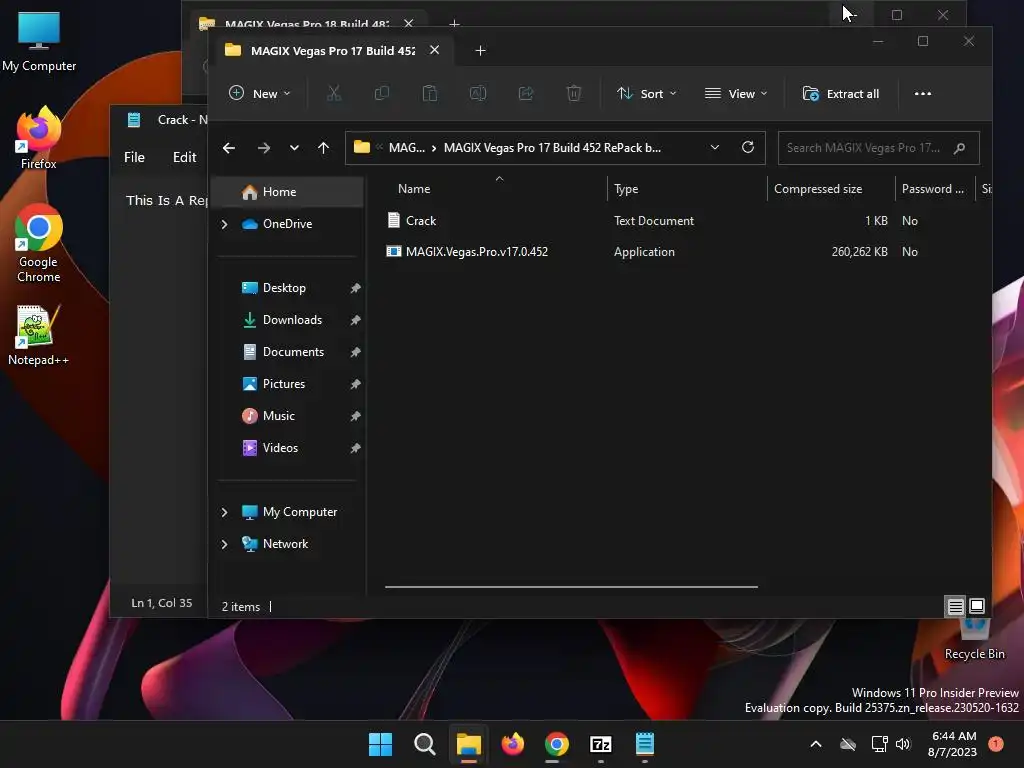The width and height of the screenshot is (1024, 768).
Task: Open the Sort dropdown
Action: coord(647,93)
